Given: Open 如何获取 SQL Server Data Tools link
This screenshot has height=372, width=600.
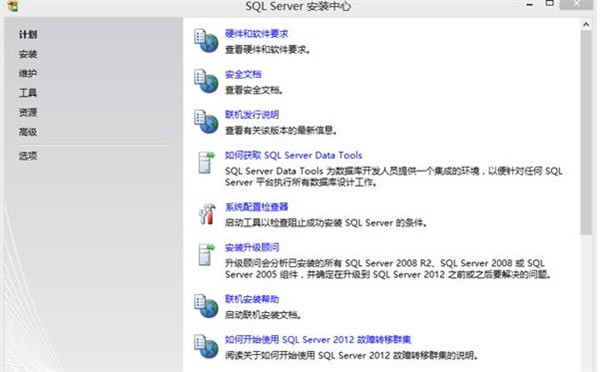Looking at the screenshot, I should (x=293, y=155).
